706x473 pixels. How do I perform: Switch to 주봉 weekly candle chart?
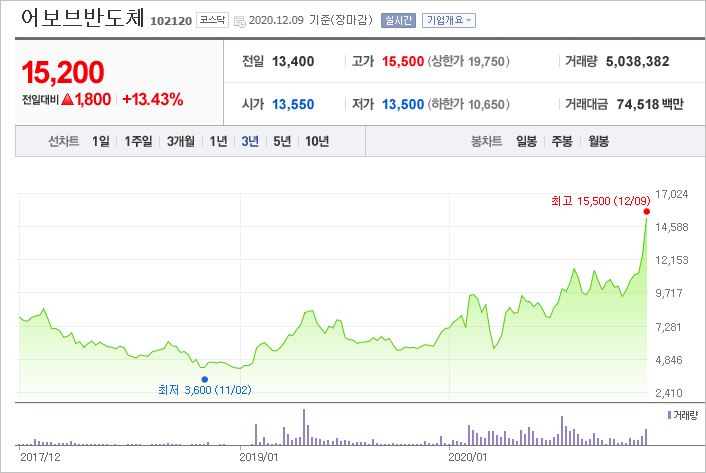coord(562,141)
